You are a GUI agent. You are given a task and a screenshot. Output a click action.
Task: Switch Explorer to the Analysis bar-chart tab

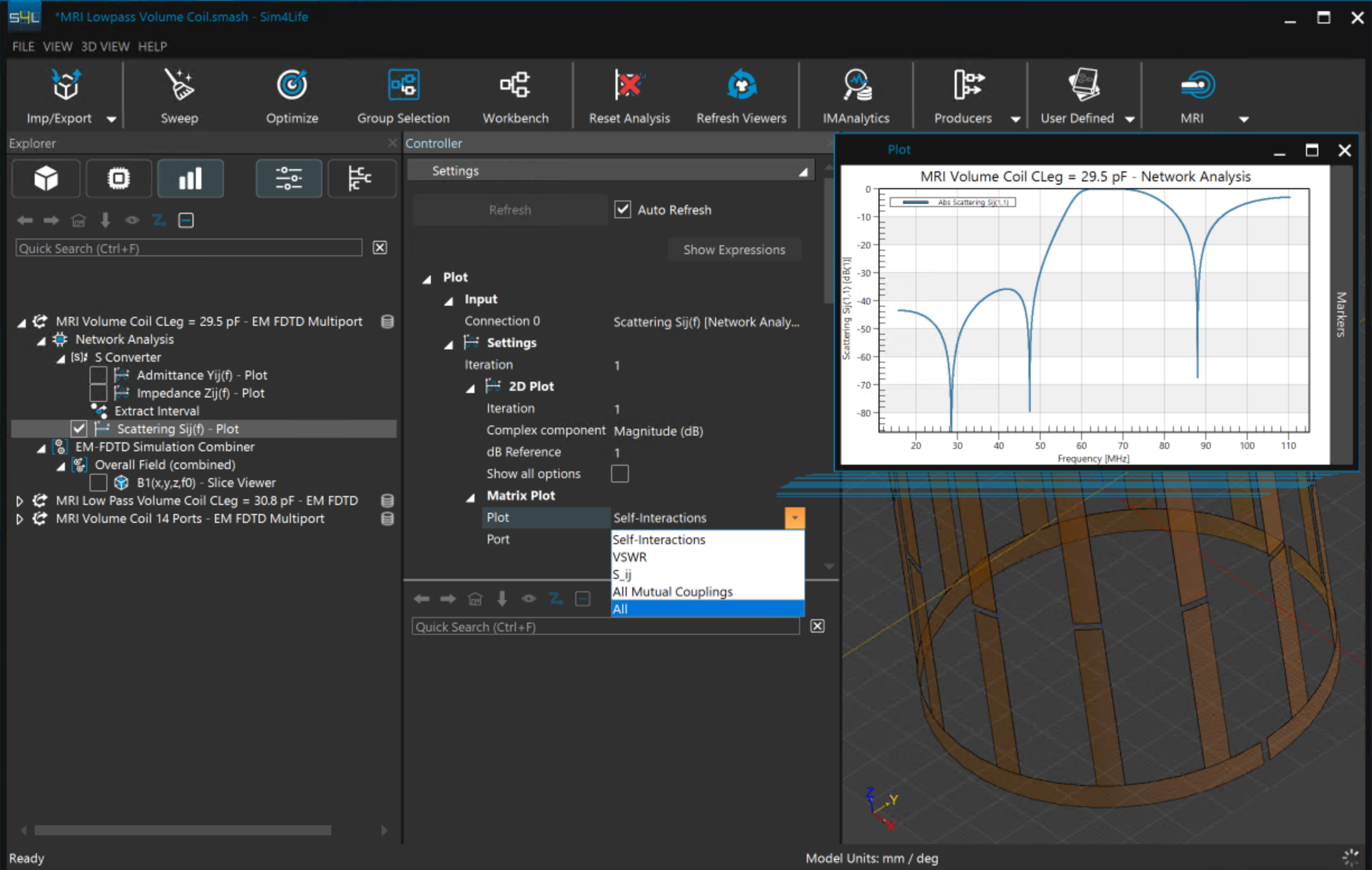(190, 179)
